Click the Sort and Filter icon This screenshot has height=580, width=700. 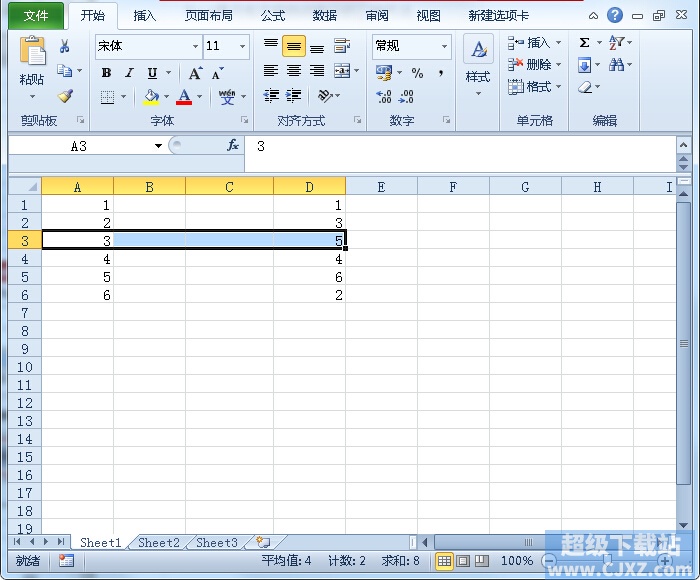[617, 42]
